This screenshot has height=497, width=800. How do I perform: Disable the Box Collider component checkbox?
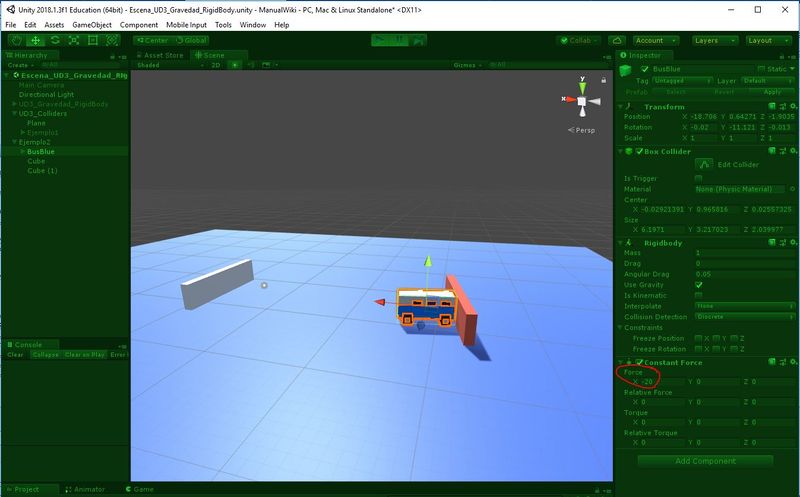[639, 151]
